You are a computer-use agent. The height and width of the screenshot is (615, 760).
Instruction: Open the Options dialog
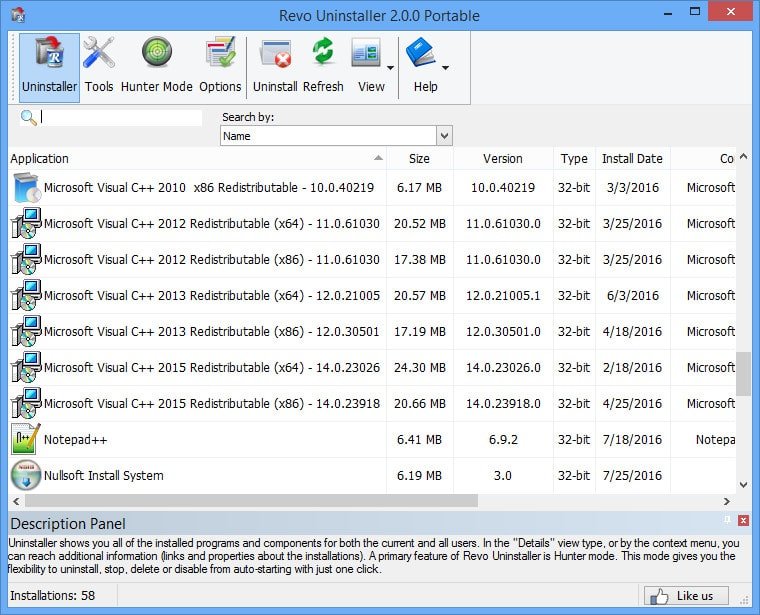[220, 67]
